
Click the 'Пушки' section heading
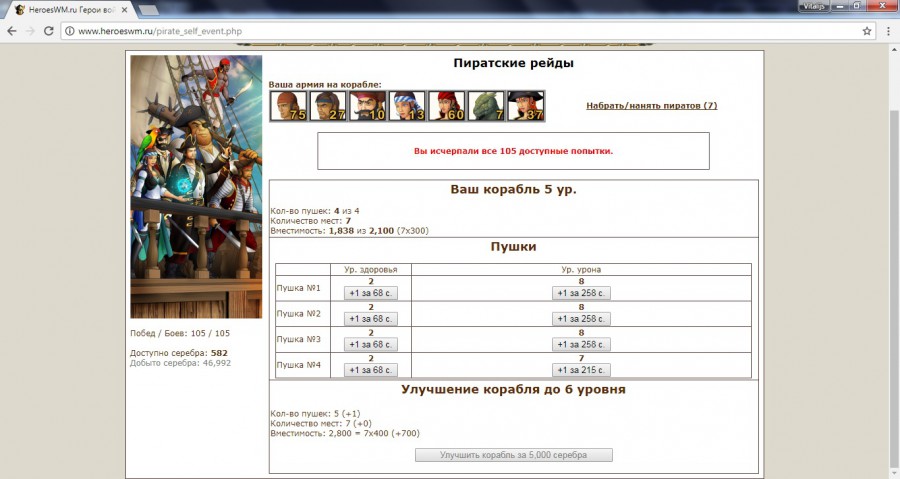click(514, 247)
